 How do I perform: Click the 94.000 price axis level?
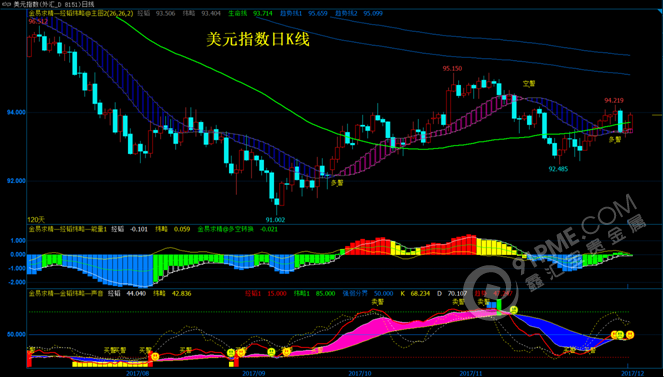(16, 112)
